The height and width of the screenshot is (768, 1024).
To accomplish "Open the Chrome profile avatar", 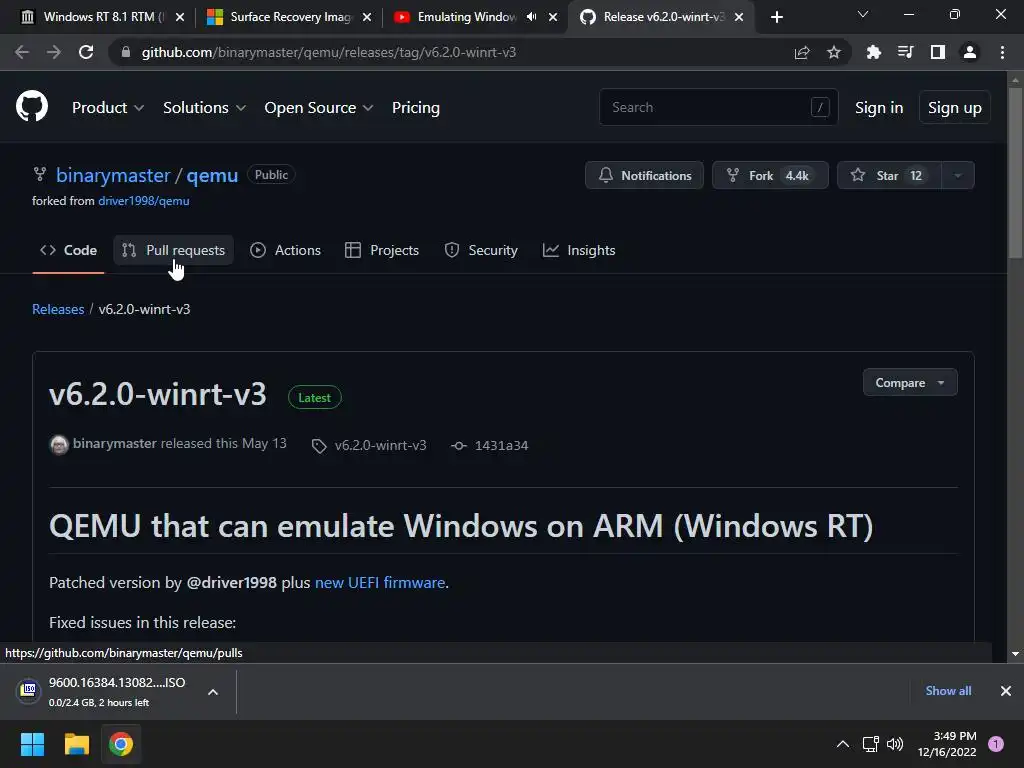I will click(x=969, y=52).
